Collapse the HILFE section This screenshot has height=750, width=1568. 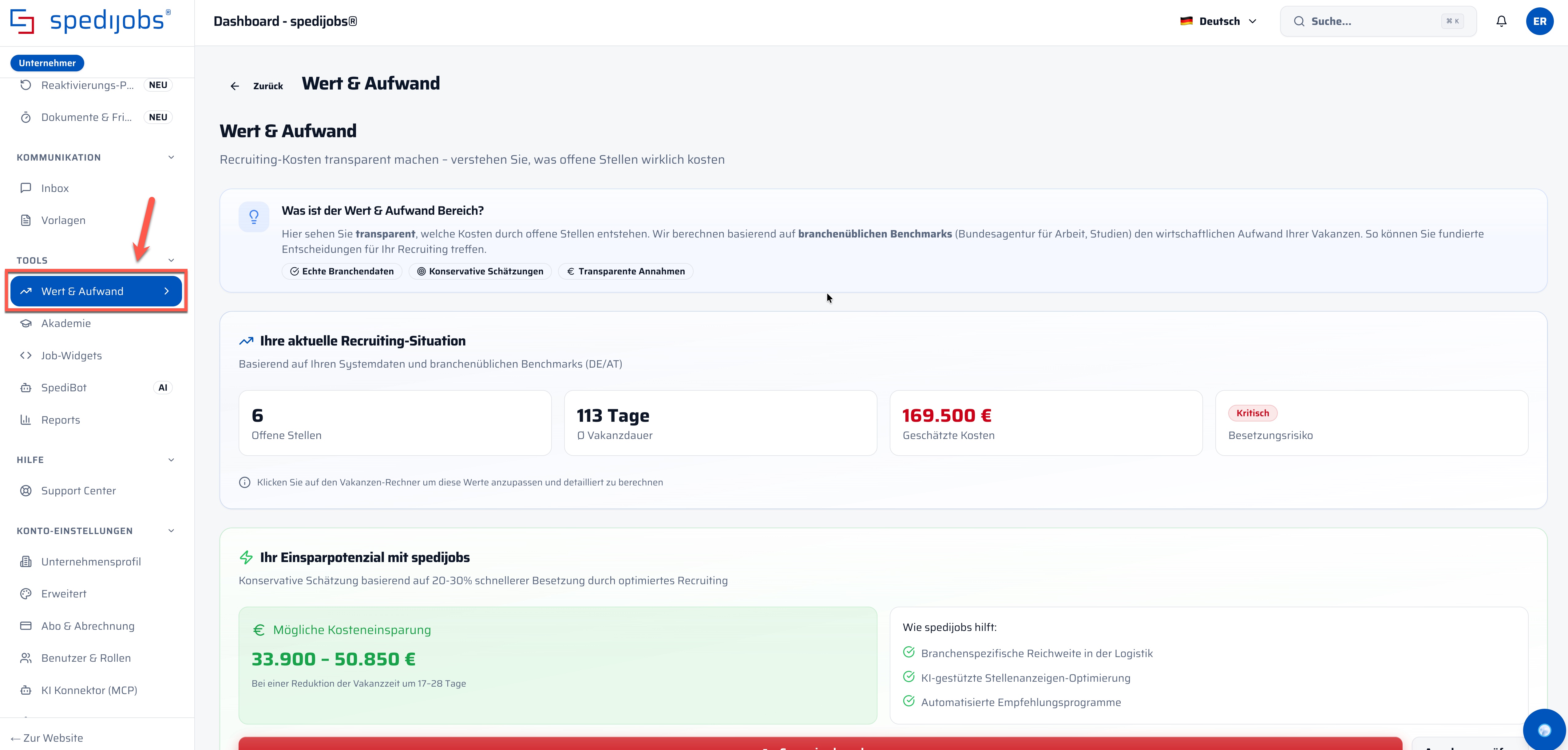171,459
